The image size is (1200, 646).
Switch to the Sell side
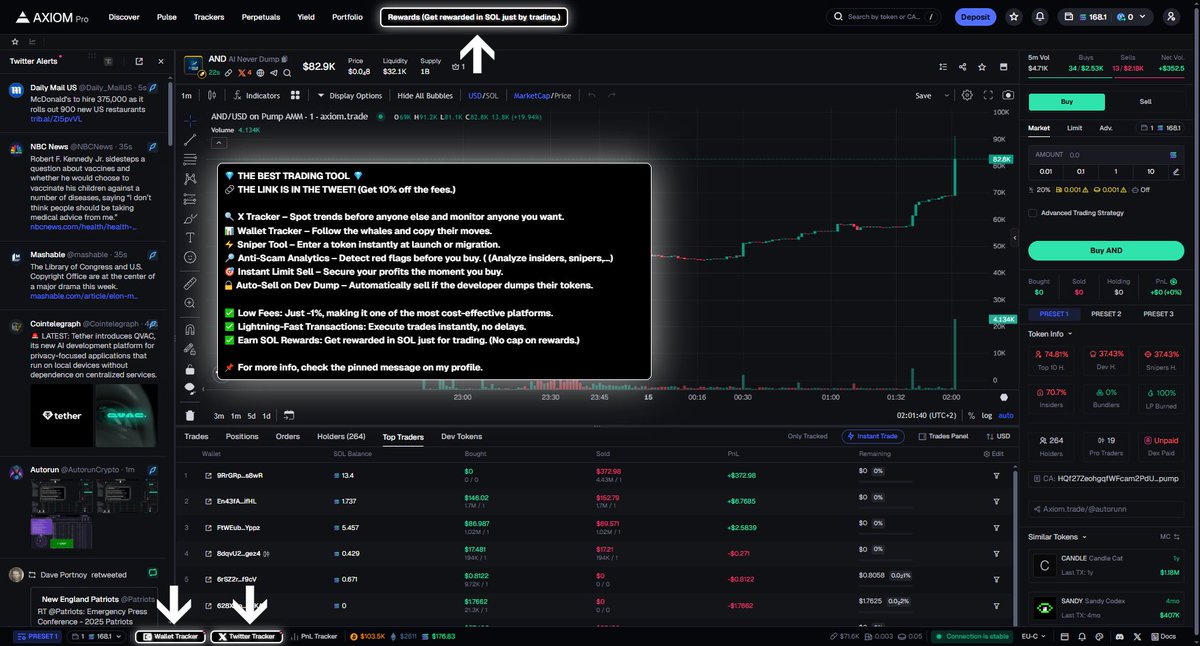click(1145, 102)
